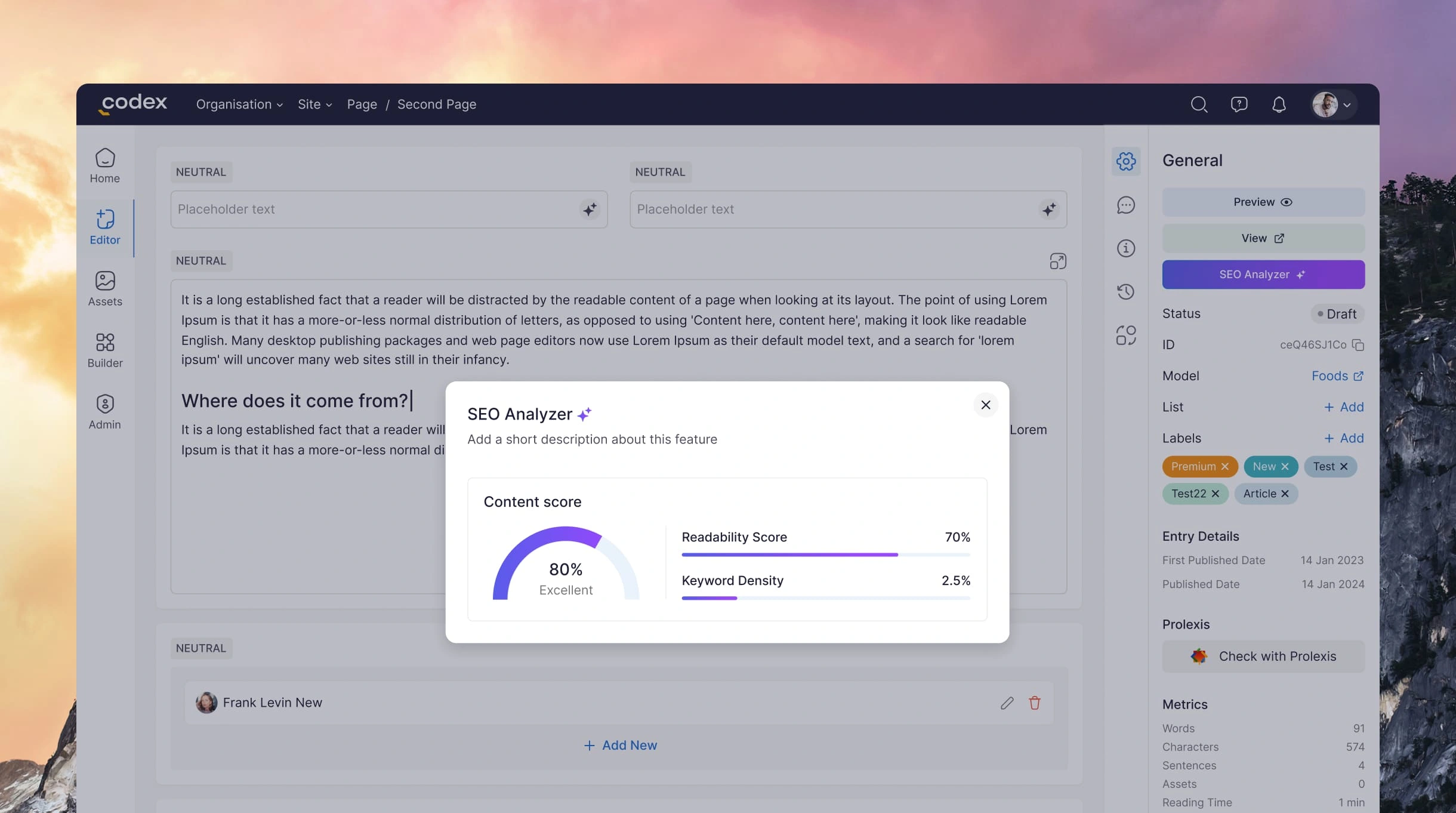Click the Check with Prolexis button
Screen dimensions: 1456x813
(x=1263, y=656)
